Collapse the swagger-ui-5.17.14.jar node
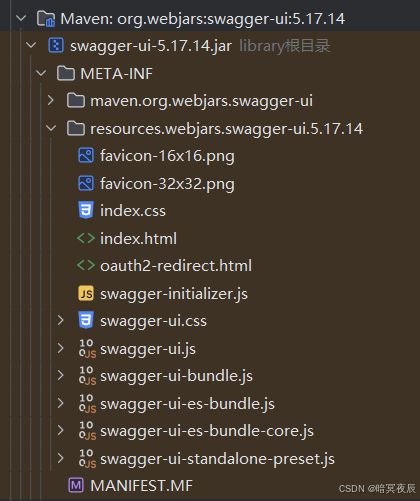This screenshot has width=420, height=501. [x=31, y=45]
